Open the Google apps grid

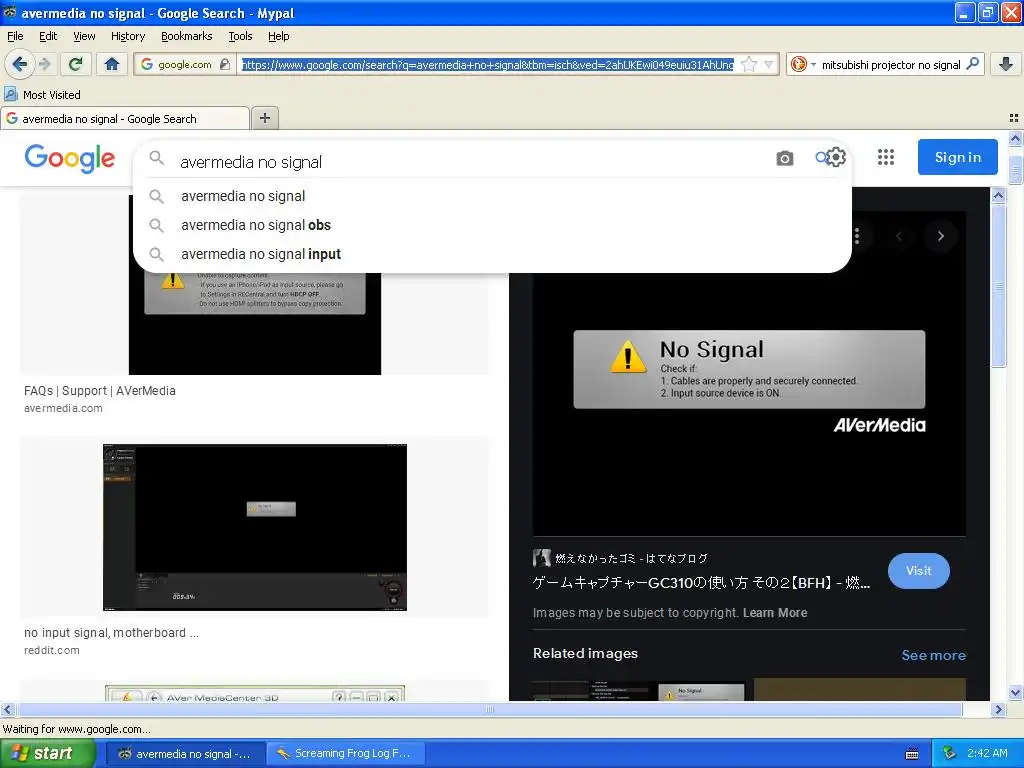pos(886,157)
